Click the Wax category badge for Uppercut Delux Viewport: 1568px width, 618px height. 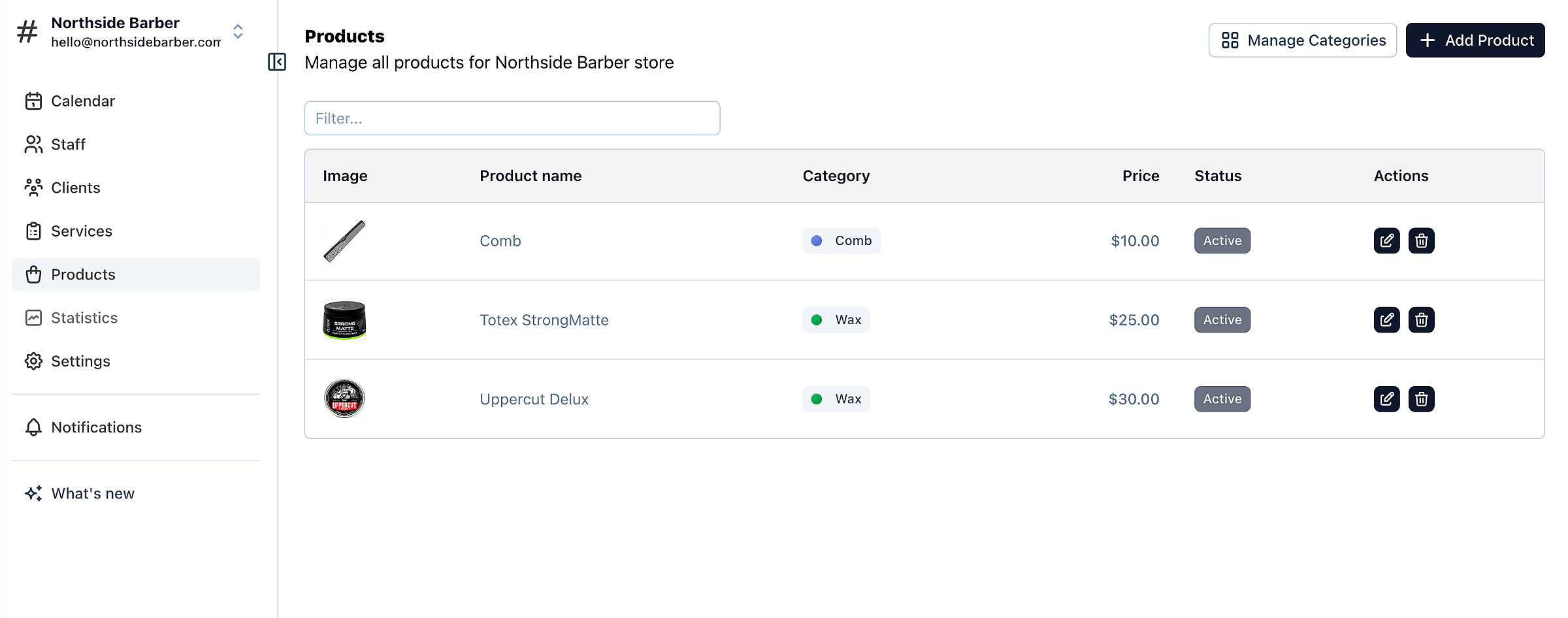click(x=836, y=399)
